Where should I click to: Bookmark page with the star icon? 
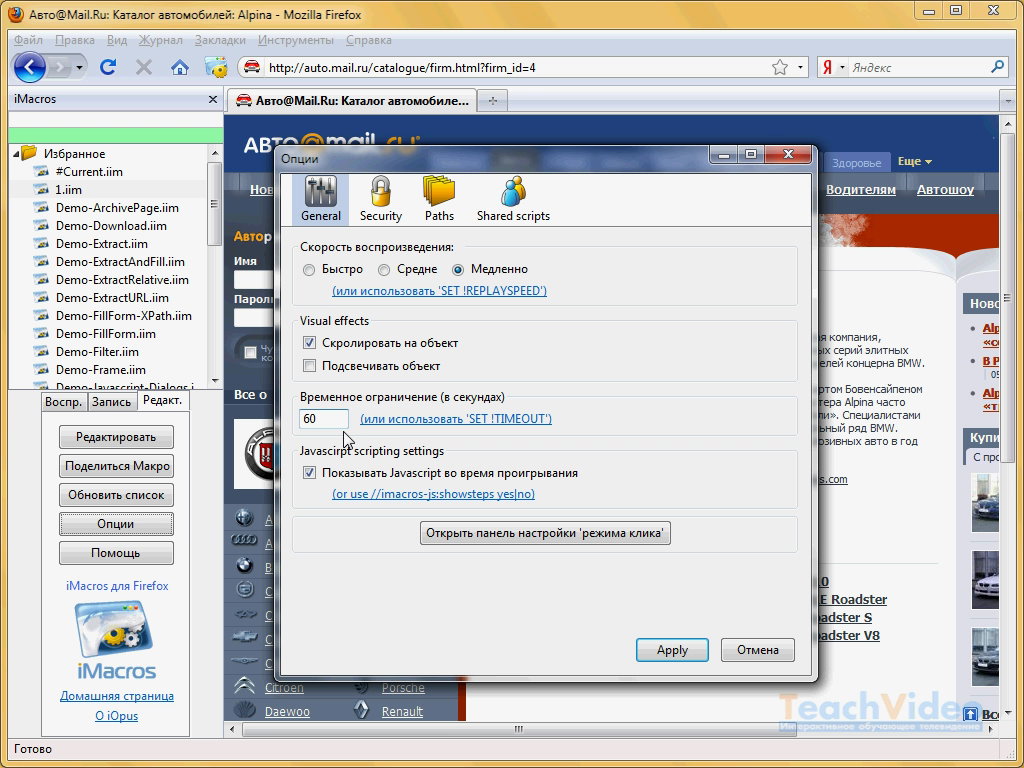click(780, 67)
